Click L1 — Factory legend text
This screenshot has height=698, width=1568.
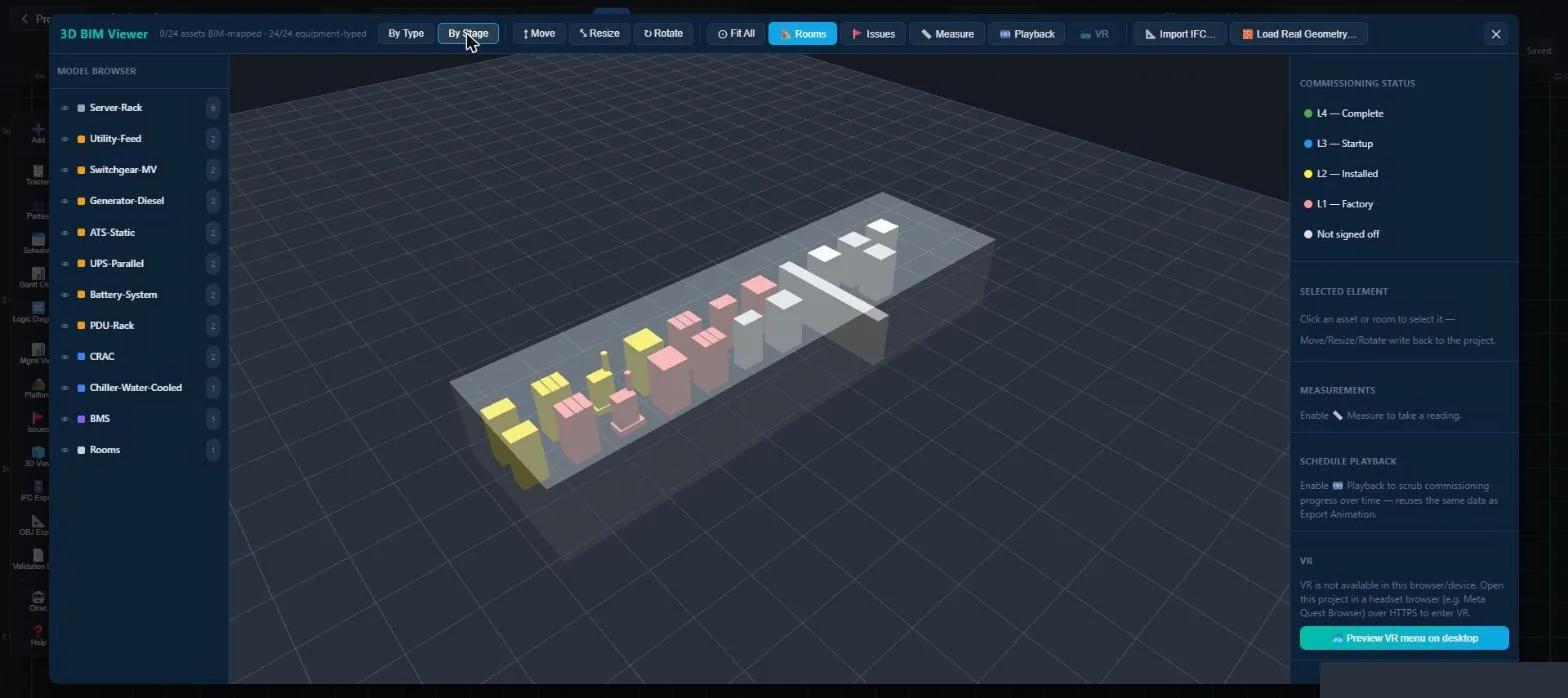[x=1345, y=204]
